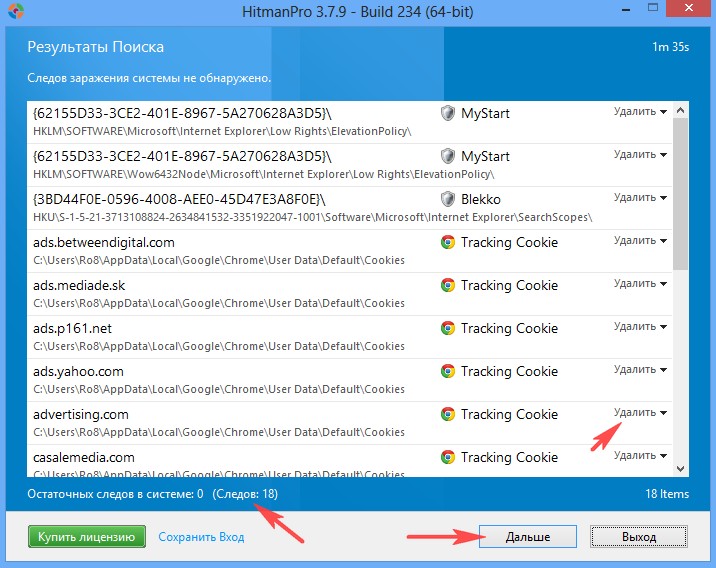Click Chrome icon for casalemedia.com
Viewport: 716px width, 568px height.
pos(448,457)
